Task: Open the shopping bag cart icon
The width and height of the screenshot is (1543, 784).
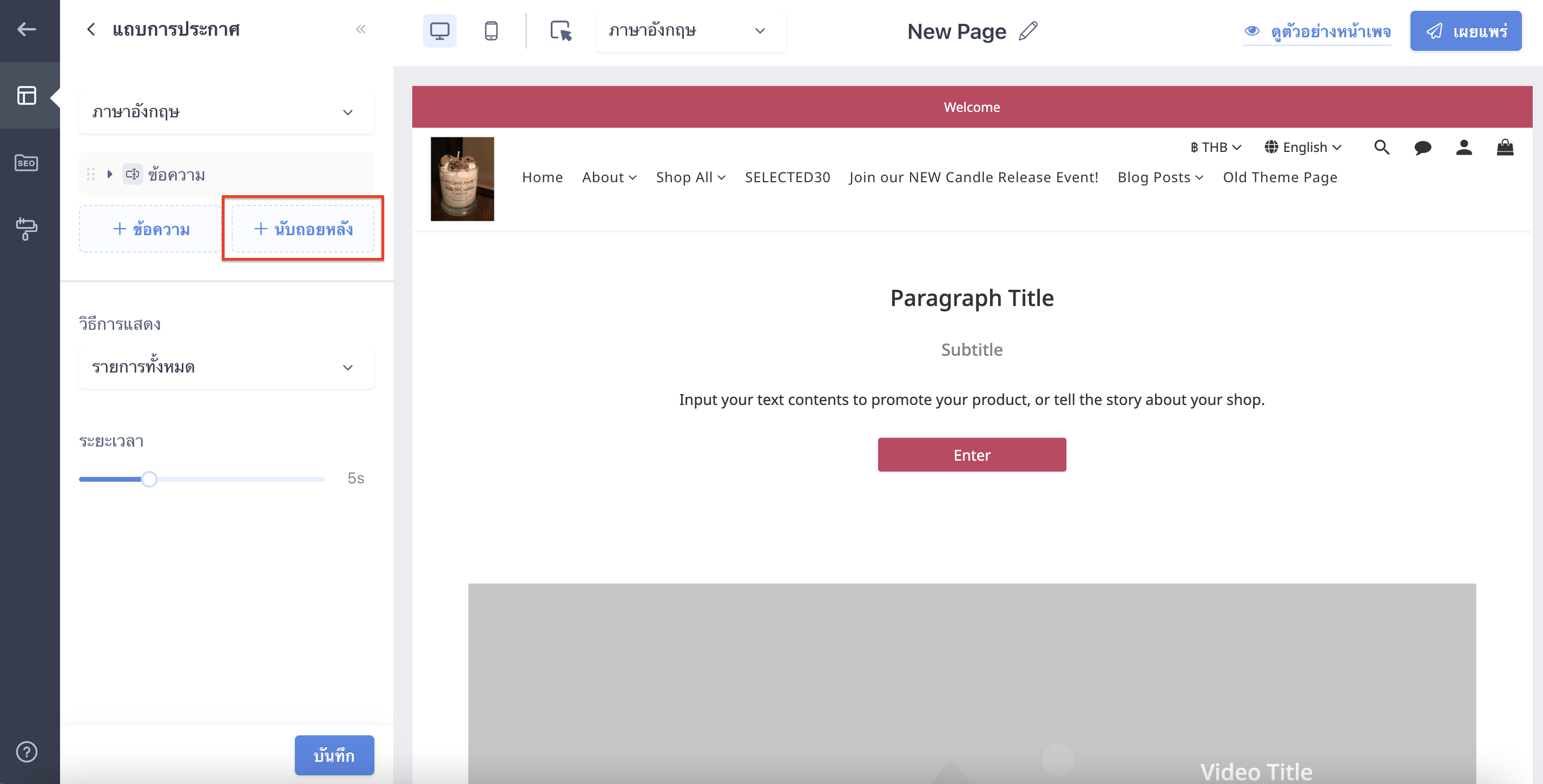Action: [x=1505, y=147]
